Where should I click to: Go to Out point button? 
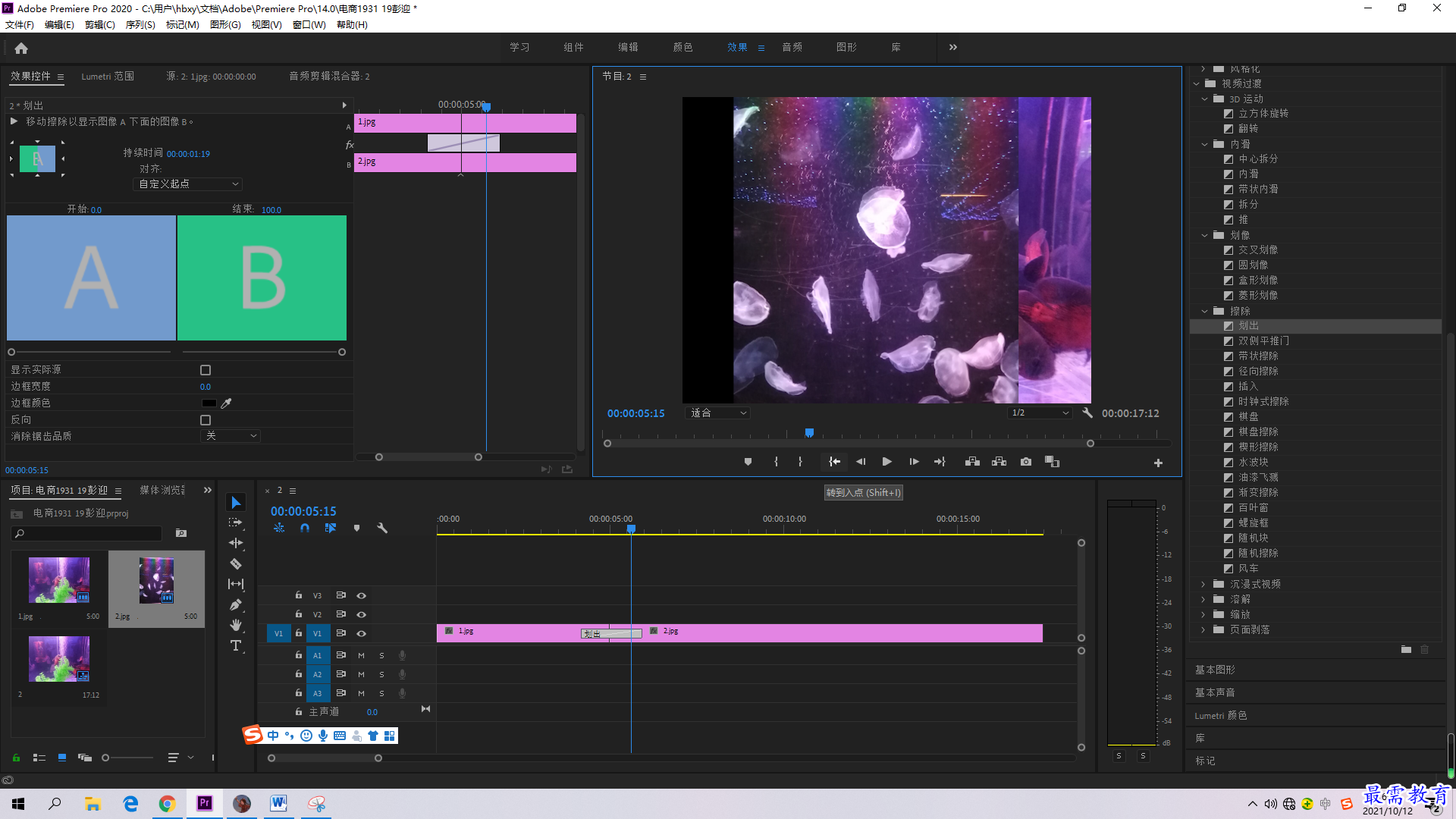(x=940, y=462)
